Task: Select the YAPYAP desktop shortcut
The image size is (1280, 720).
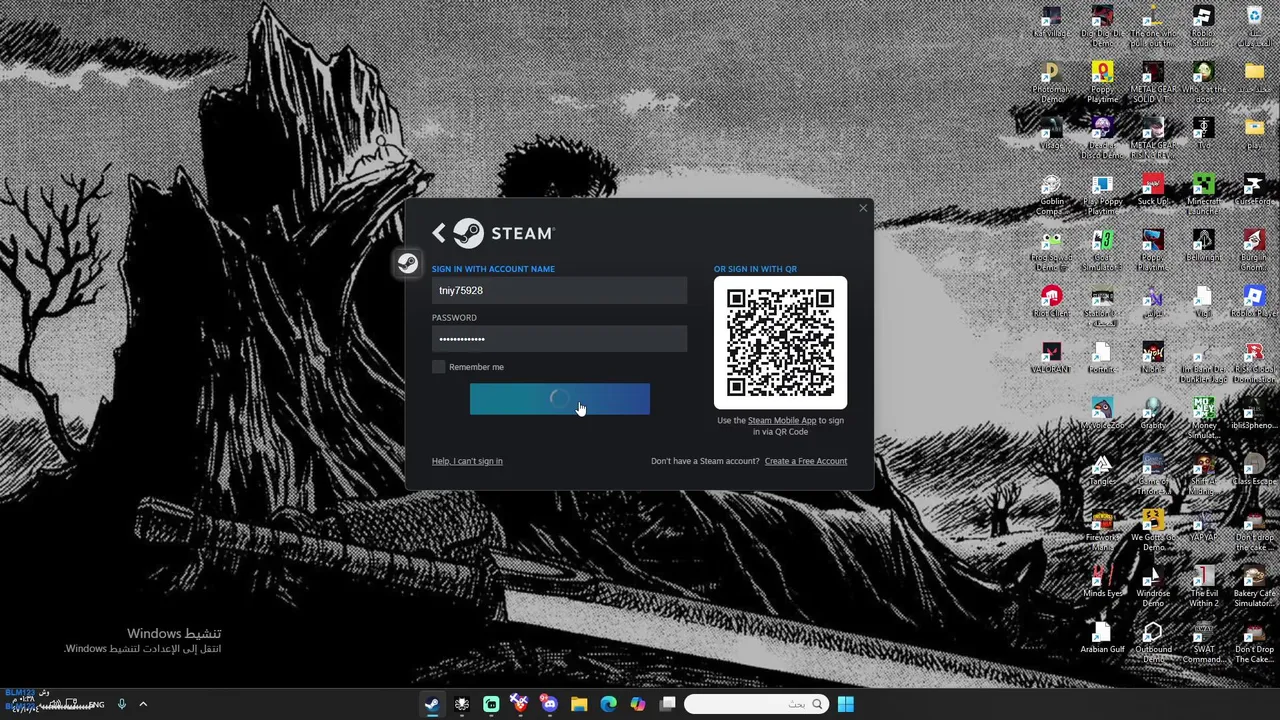Action: (x=1203, y=526)
